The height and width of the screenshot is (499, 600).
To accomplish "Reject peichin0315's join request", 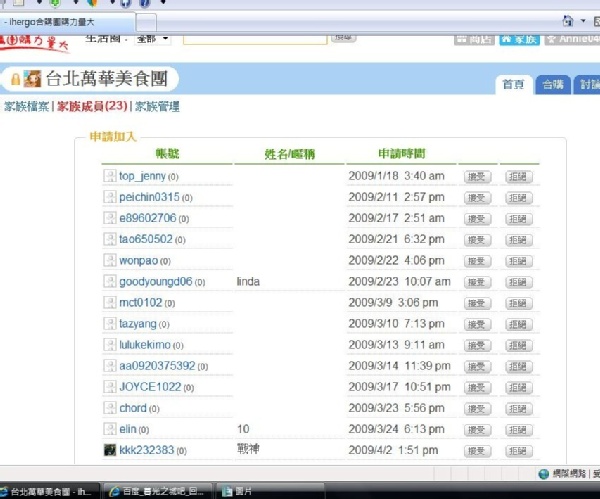I will pos(518,198).
